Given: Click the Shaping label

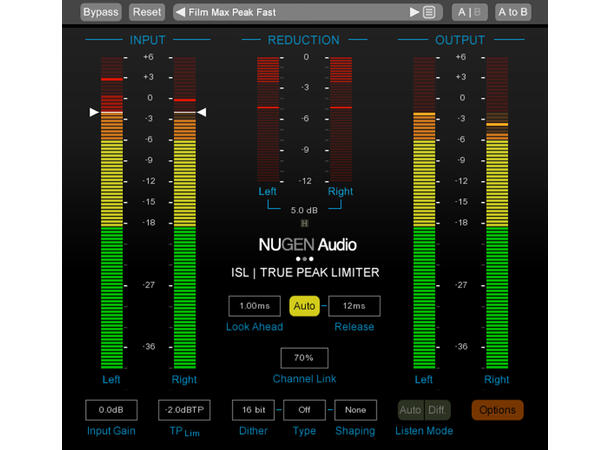Looking at the screenshot, I should pyautogui.click(x=355, y=431).
